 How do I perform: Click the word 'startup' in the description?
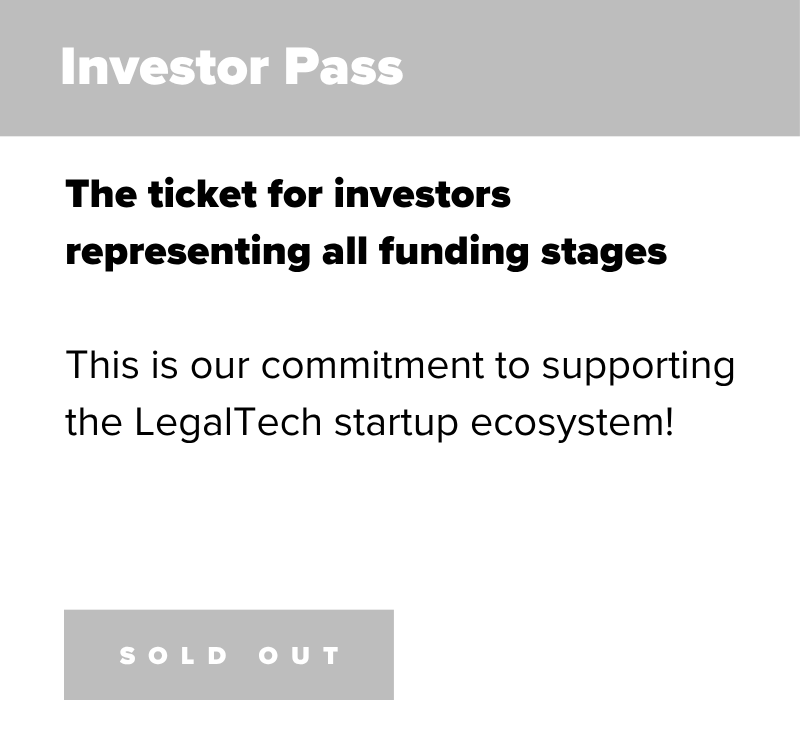pos(396,424)
